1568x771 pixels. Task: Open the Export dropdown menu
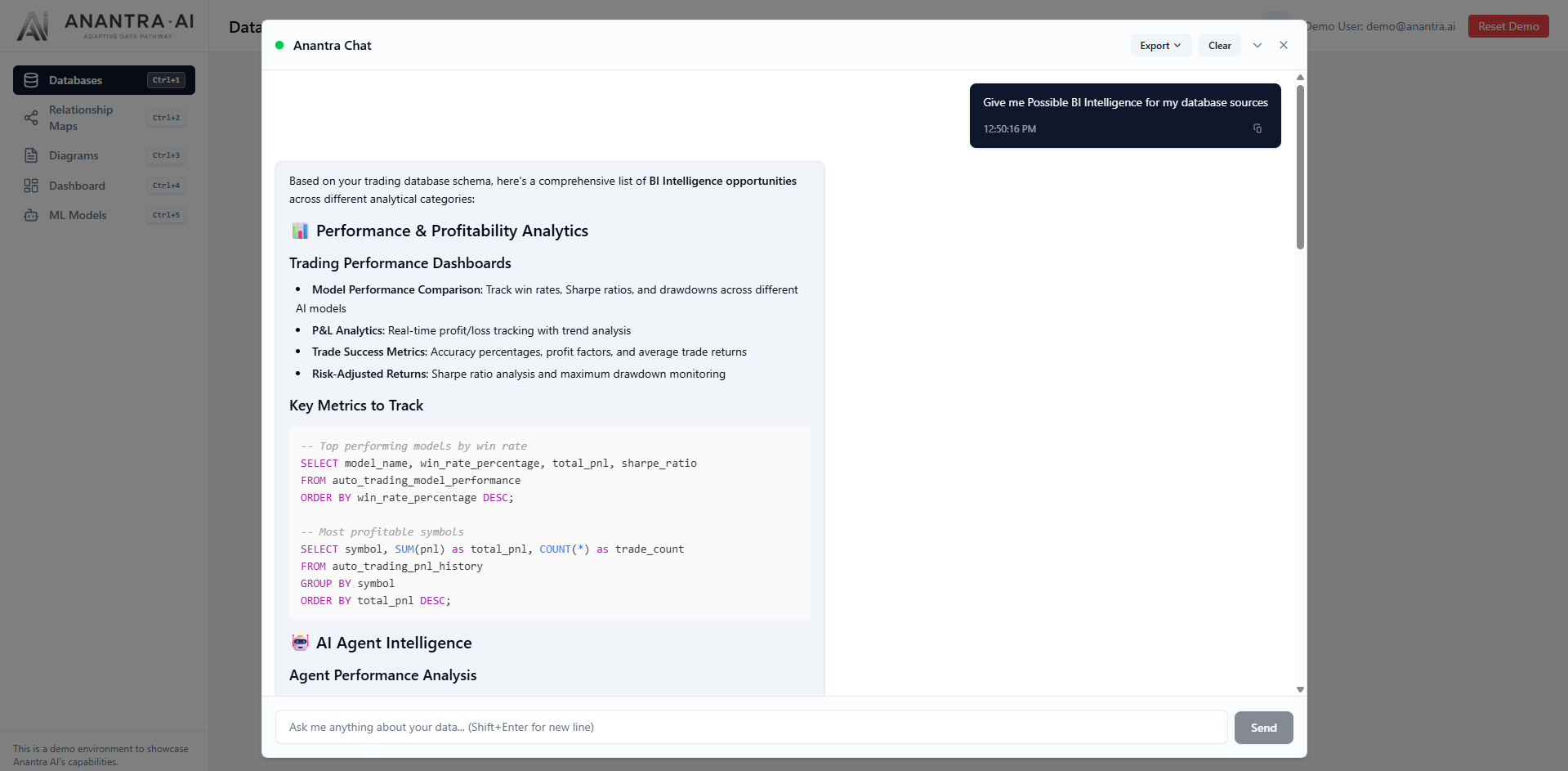tap(1159, 45)
